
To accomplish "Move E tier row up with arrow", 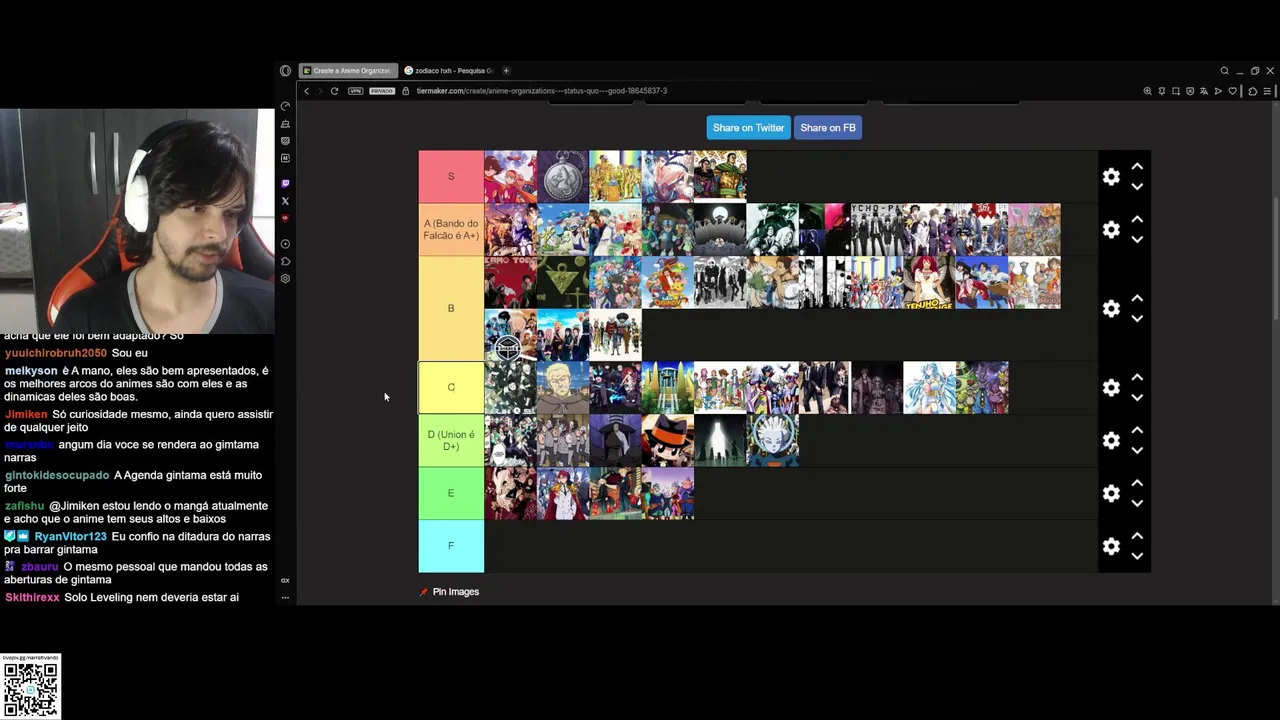I will tap(1137, 483).
